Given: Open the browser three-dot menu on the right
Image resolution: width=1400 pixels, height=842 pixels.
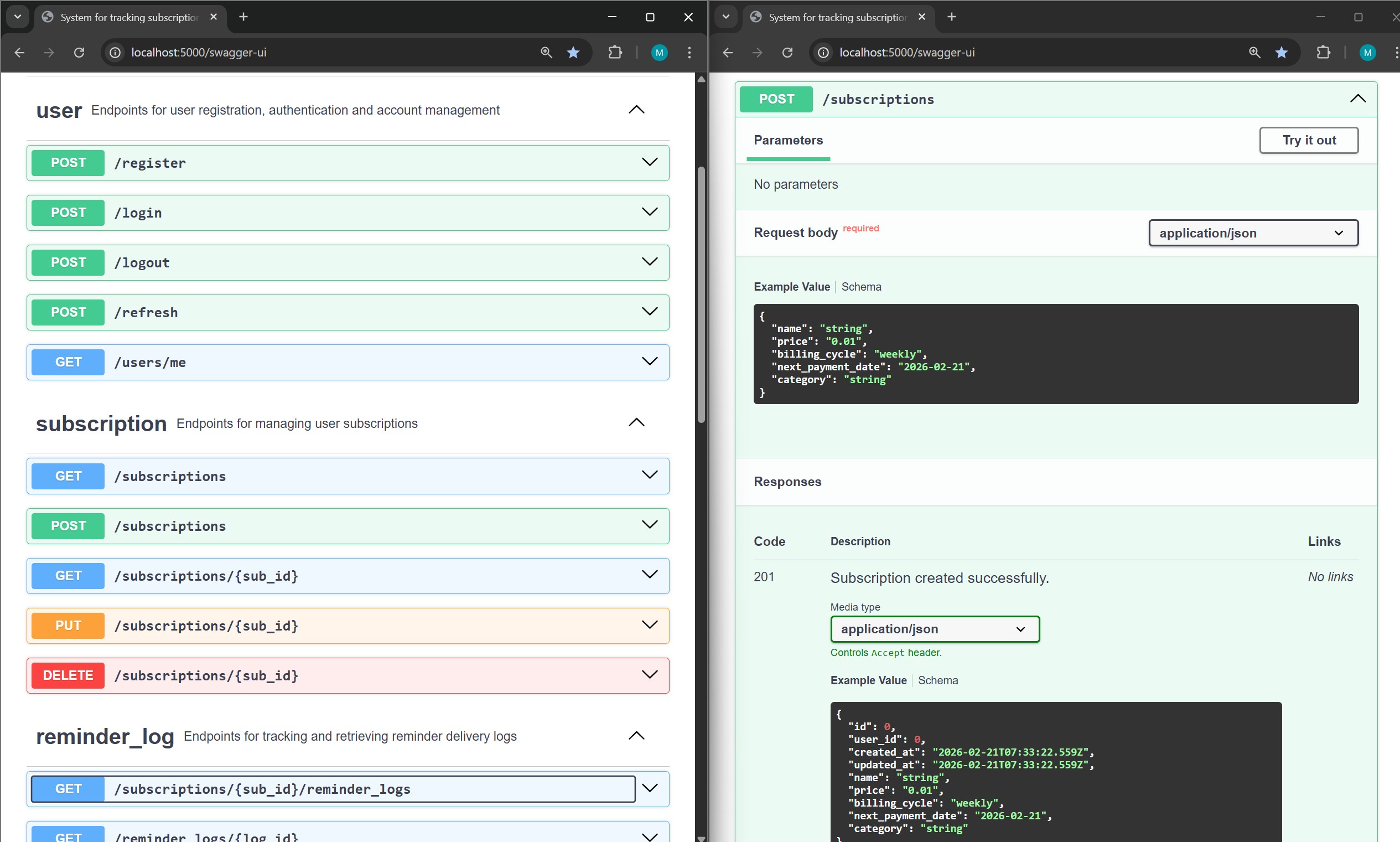Looking at the screenshot, I should coord(1397,52).
